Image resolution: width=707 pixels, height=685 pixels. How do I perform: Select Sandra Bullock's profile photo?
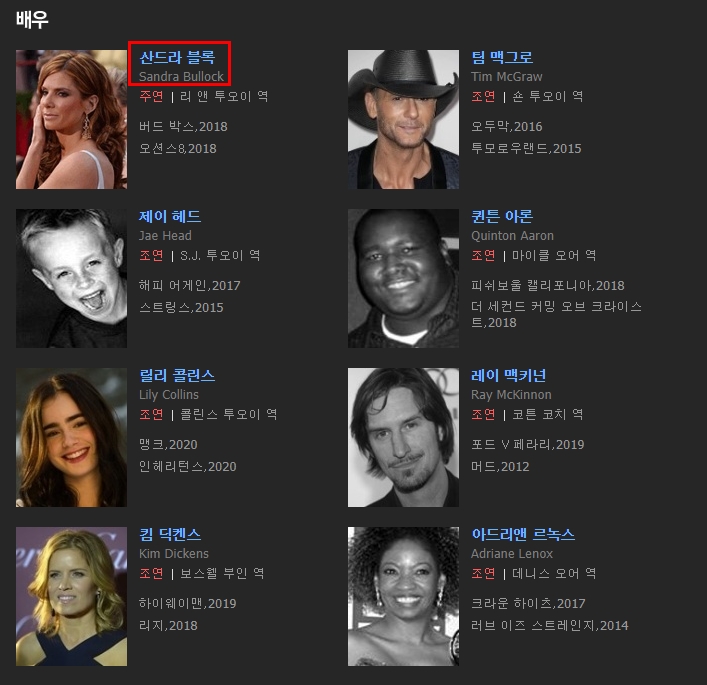coord(71,120)
